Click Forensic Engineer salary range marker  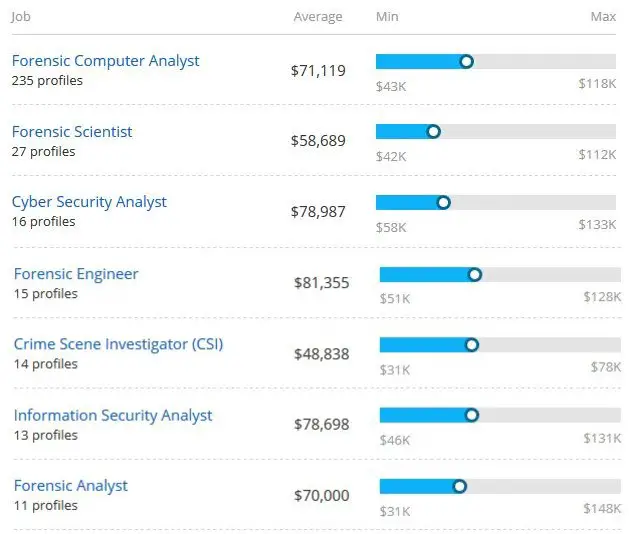pyautogui.click(x=475, y=274)
